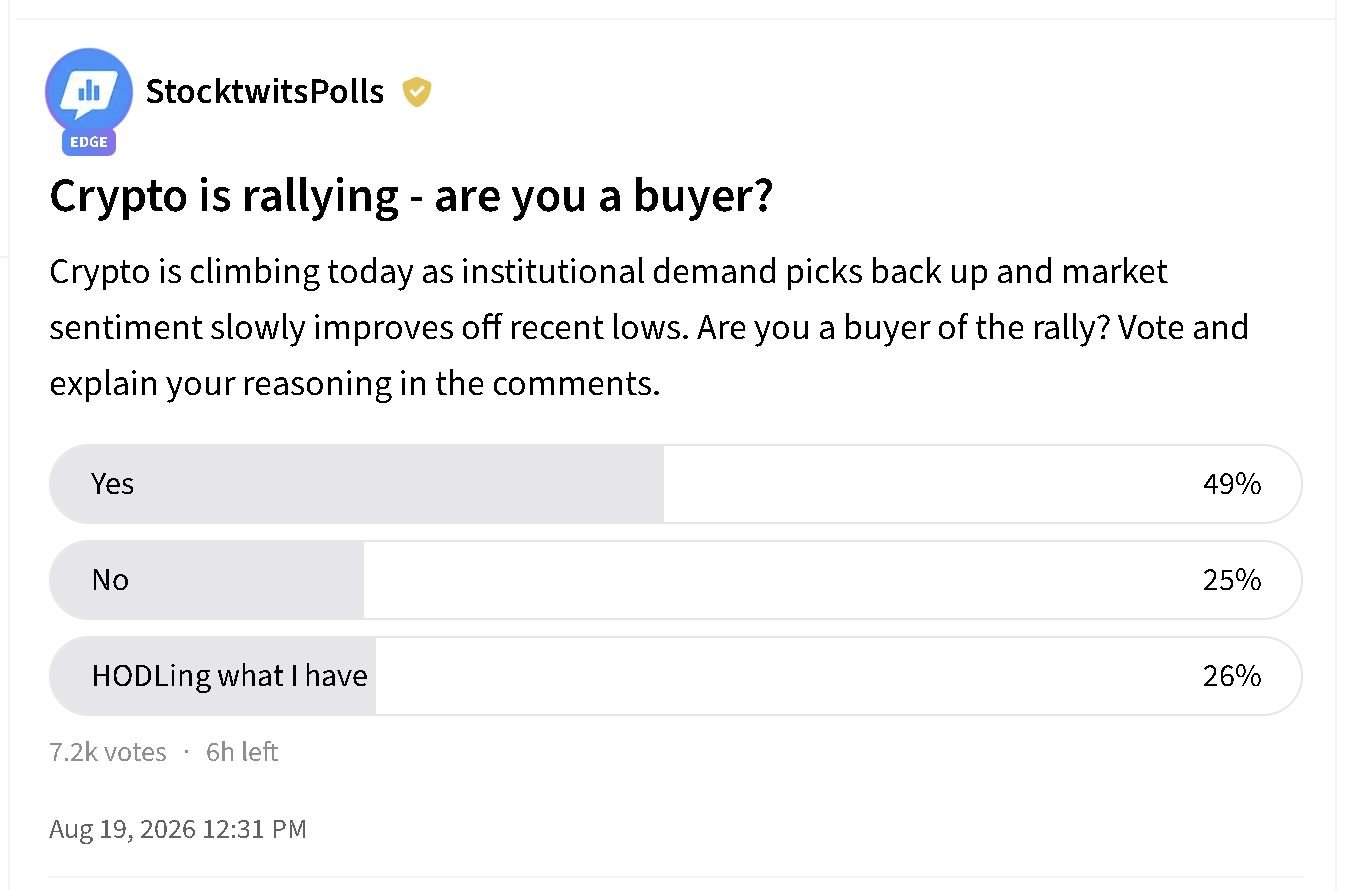
Task: Click the 26% result for HODLing
Action: pyautogui.click(x=1232, y=676)
